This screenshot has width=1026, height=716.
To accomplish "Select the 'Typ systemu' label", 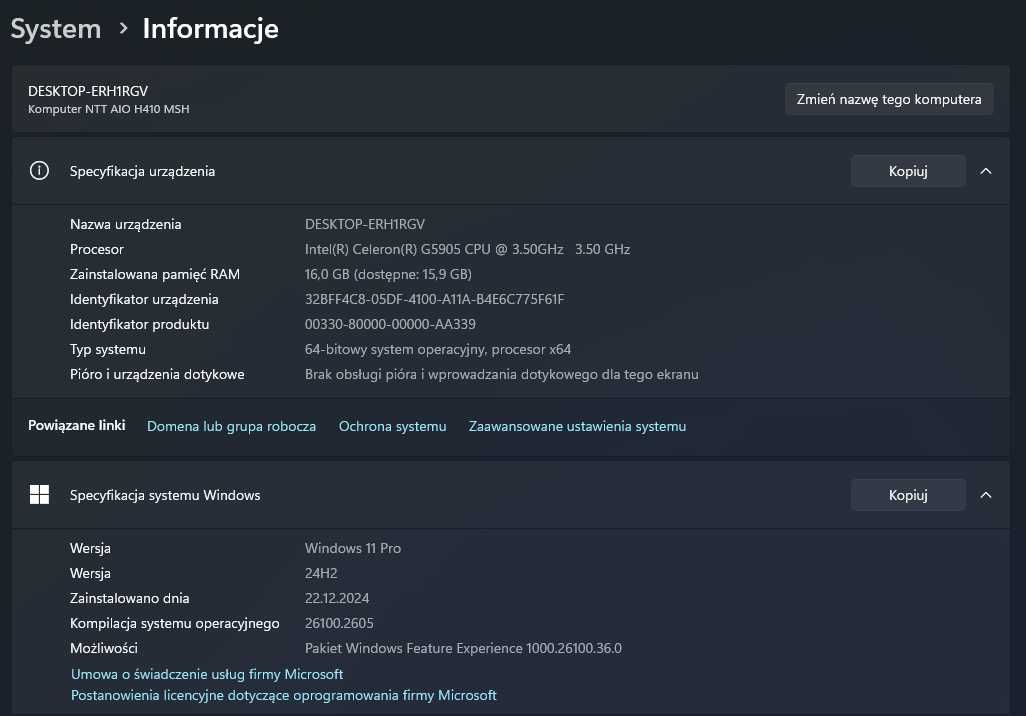I will [x=108, y=349].
